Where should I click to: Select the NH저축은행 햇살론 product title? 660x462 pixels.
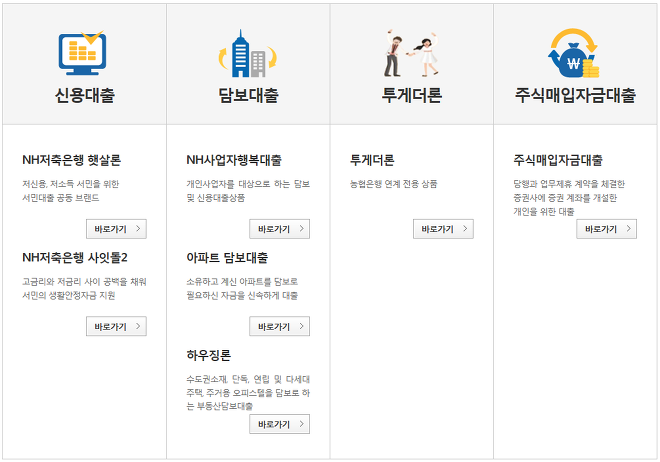[72, 160]
